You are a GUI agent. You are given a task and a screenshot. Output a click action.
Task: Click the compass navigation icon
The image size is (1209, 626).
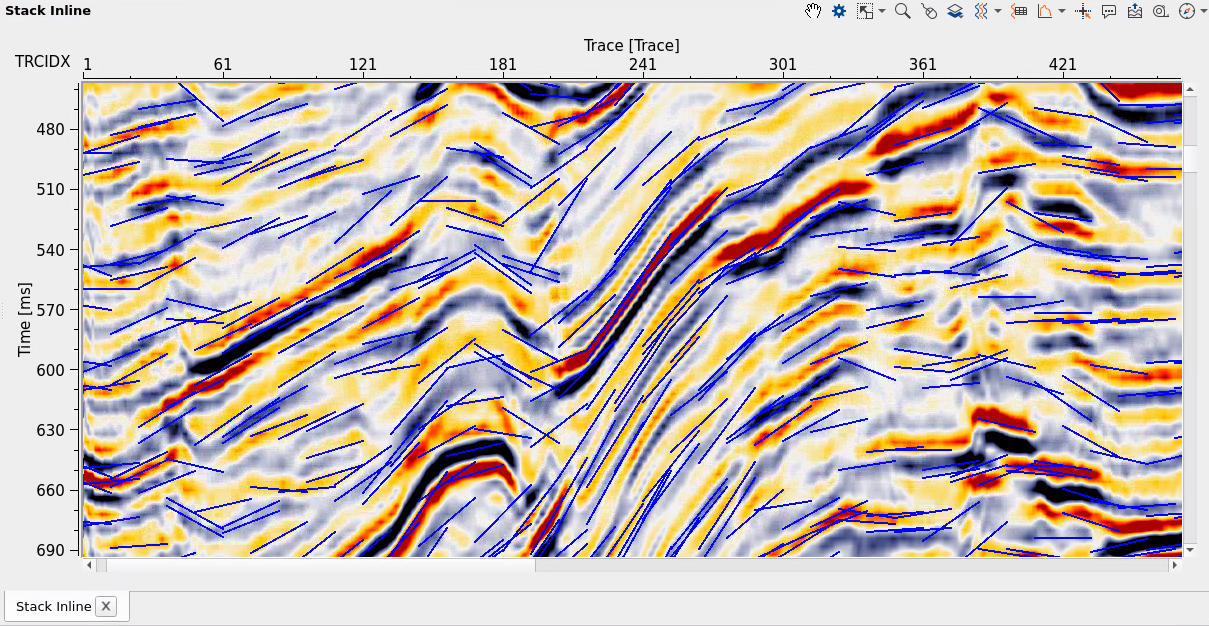(1186, 11)
